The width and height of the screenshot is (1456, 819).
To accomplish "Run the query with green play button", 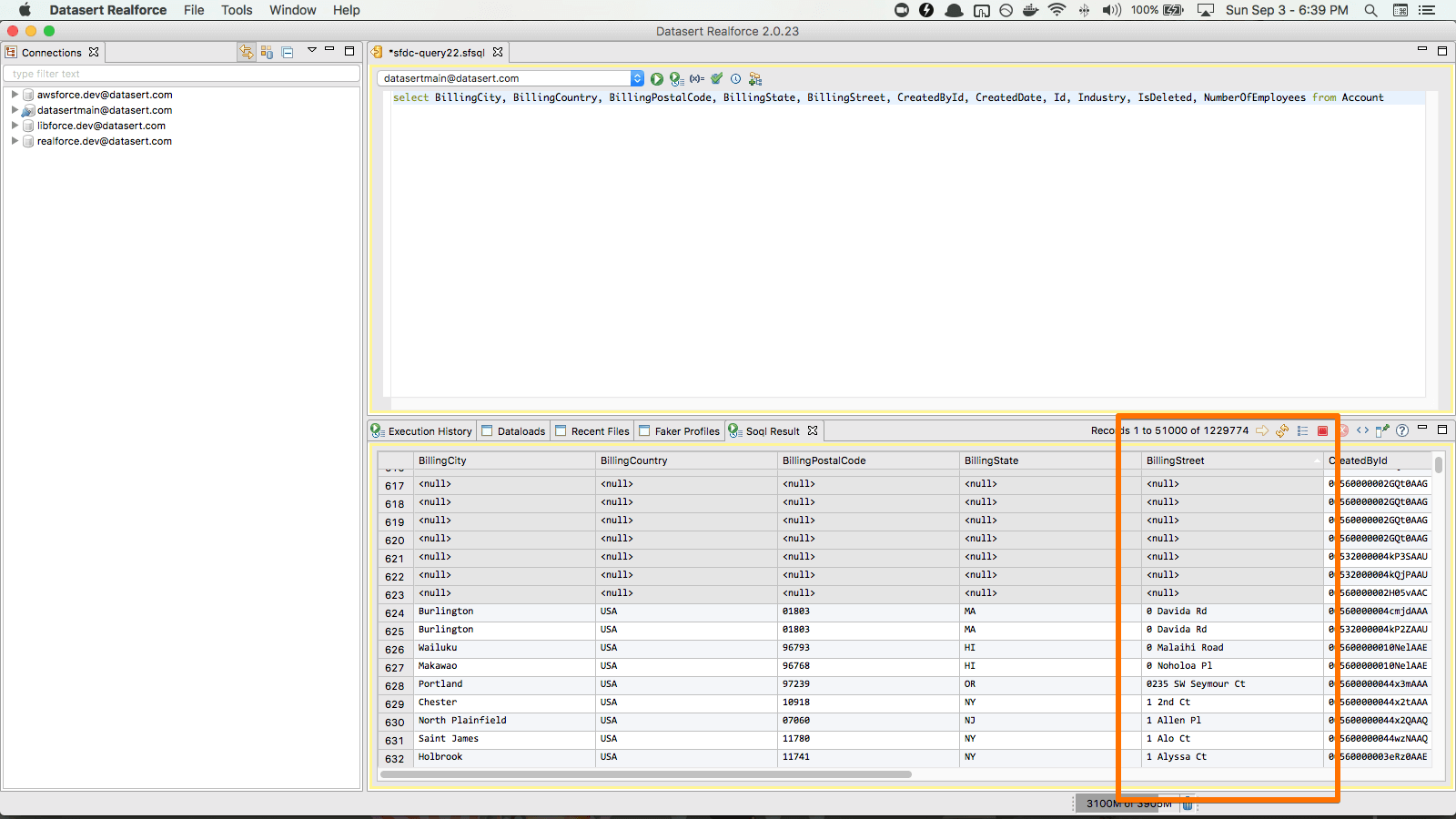I will coord(657,79).
